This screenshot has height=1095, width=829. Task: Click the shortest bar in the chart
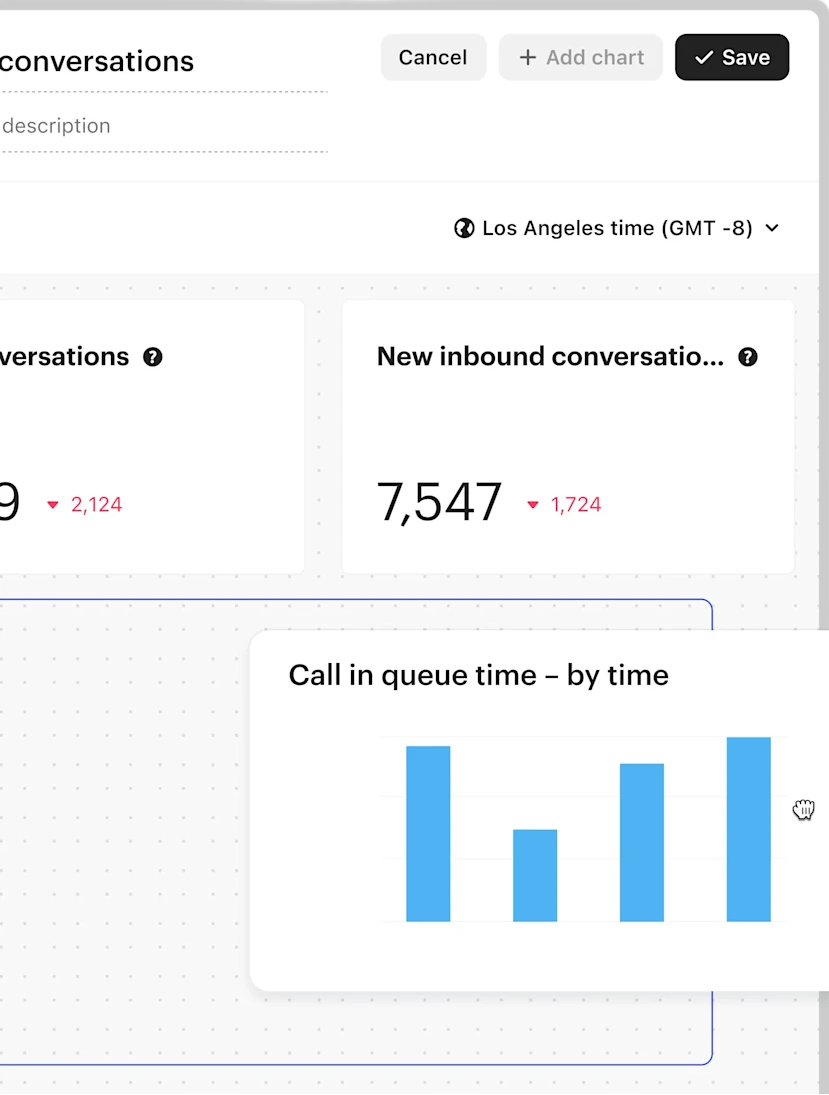pos(535,875)
